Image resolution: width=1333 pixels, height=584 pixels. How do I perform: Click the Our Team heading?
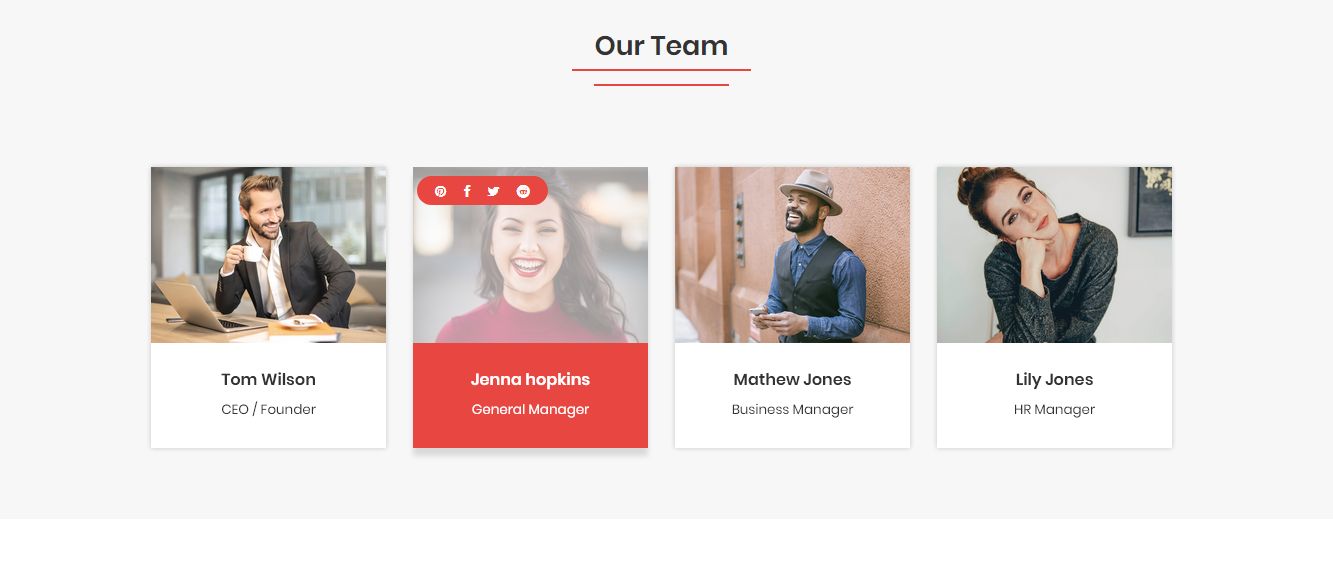click(661, 45)
